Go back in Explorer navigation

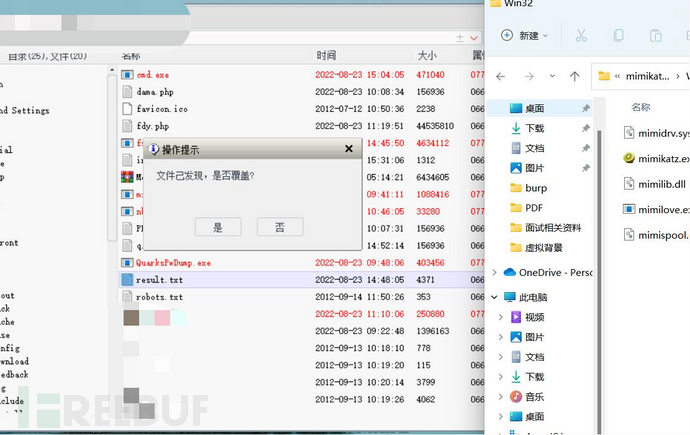point(501,77)
